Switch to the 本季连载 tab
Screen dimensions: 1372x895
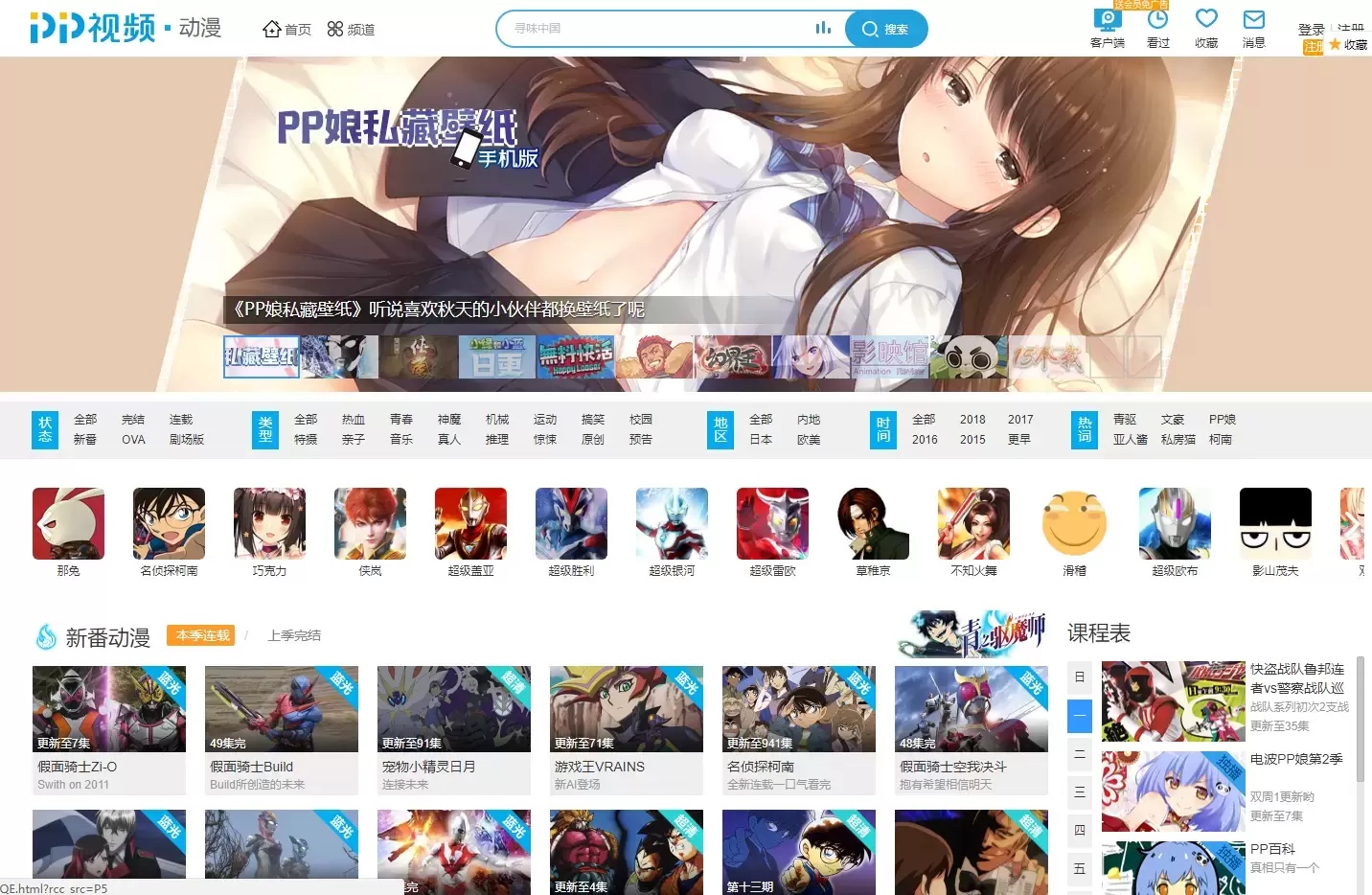pos(202,635)
